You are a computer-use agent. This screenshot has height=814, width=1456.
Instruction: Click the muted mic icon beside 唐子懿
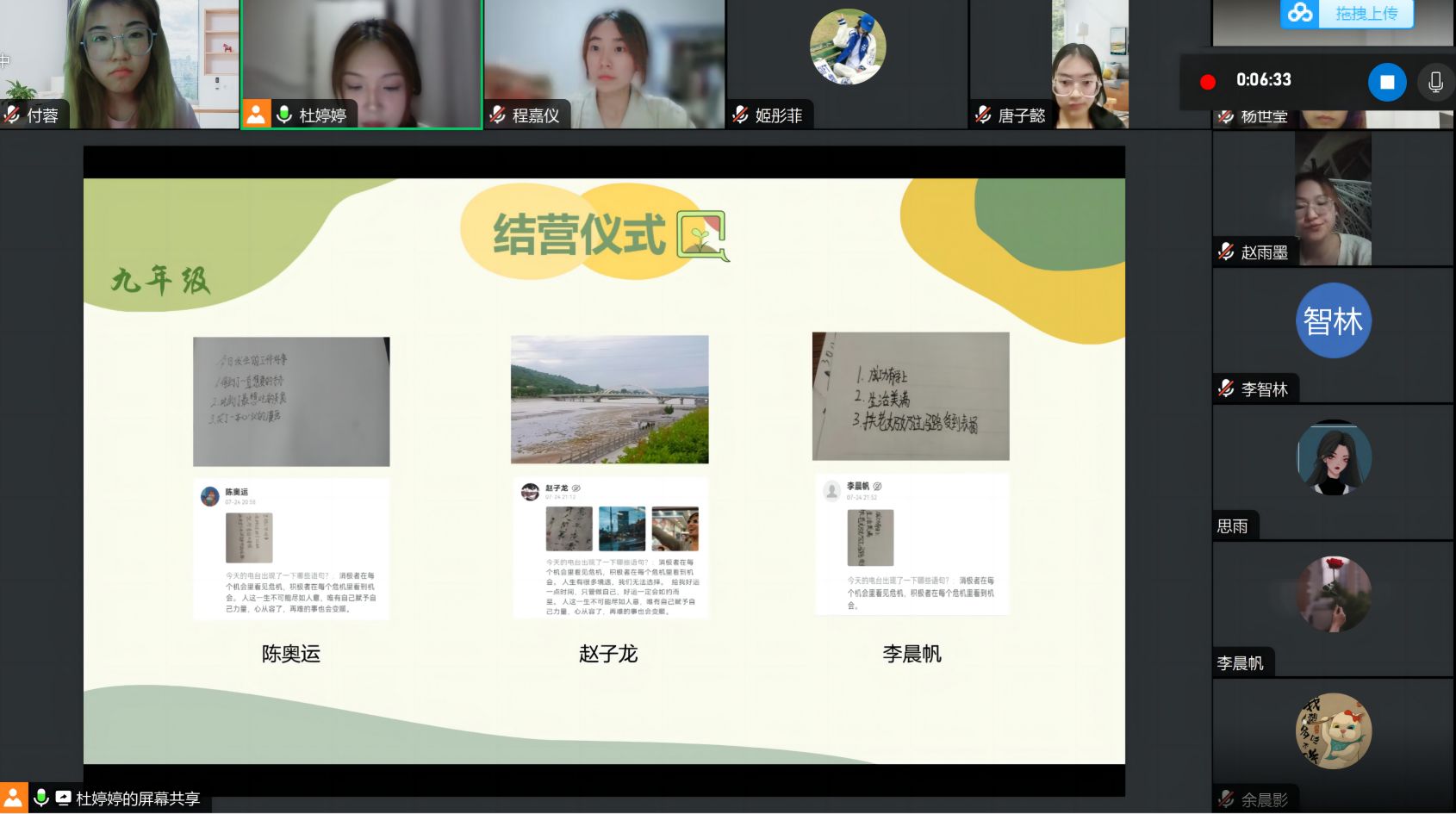pos(983,115)
